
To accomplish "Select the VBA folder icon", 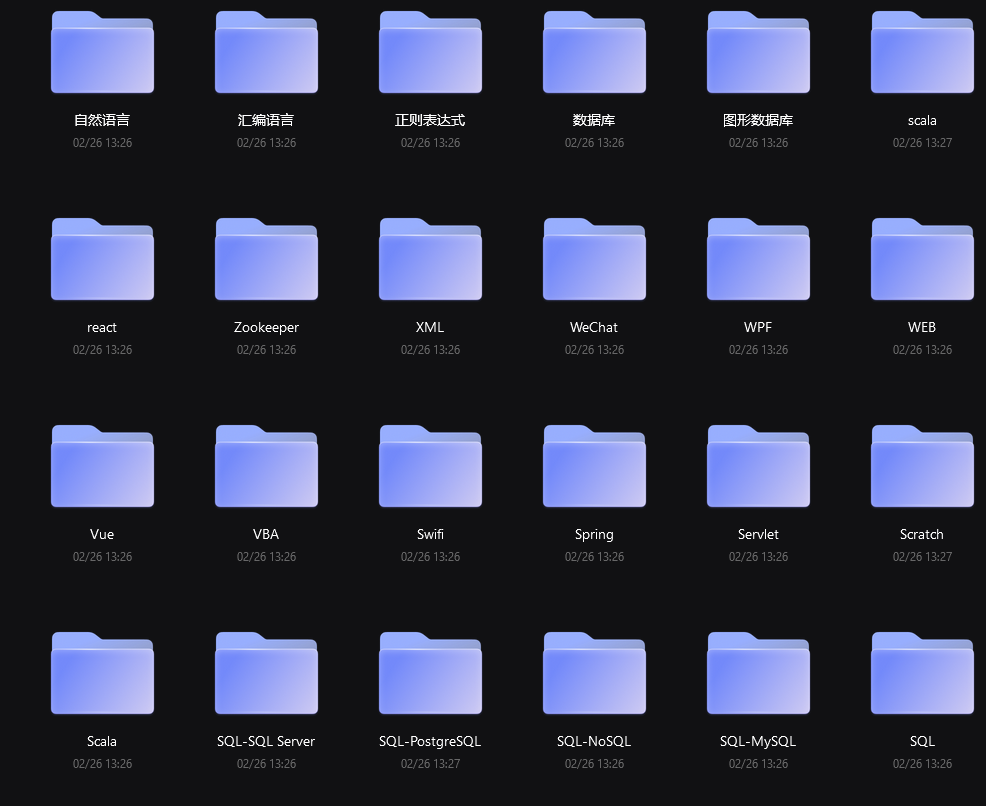I will pyautogui.click(x=267, y=466).
